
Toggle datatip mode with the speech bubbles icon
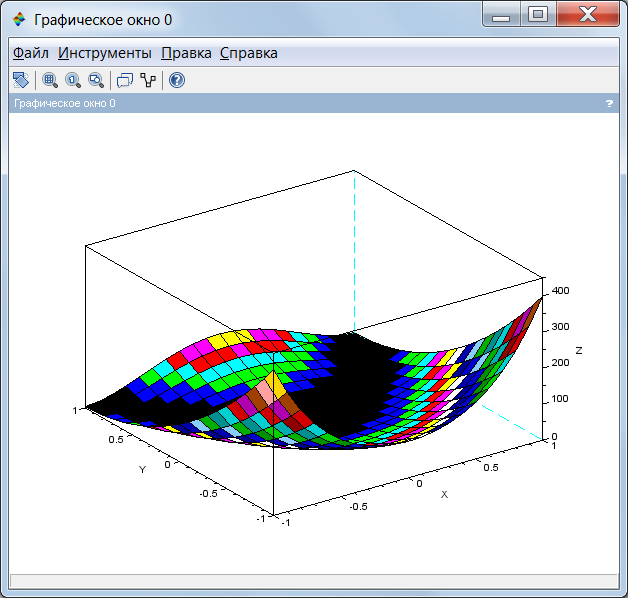(x=125, y=80)
